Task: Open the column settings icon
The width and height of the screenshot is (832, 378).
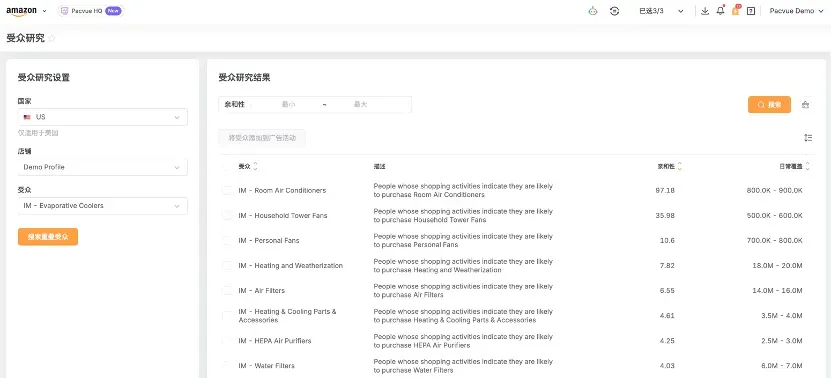Action: click(x=808, y=138)
